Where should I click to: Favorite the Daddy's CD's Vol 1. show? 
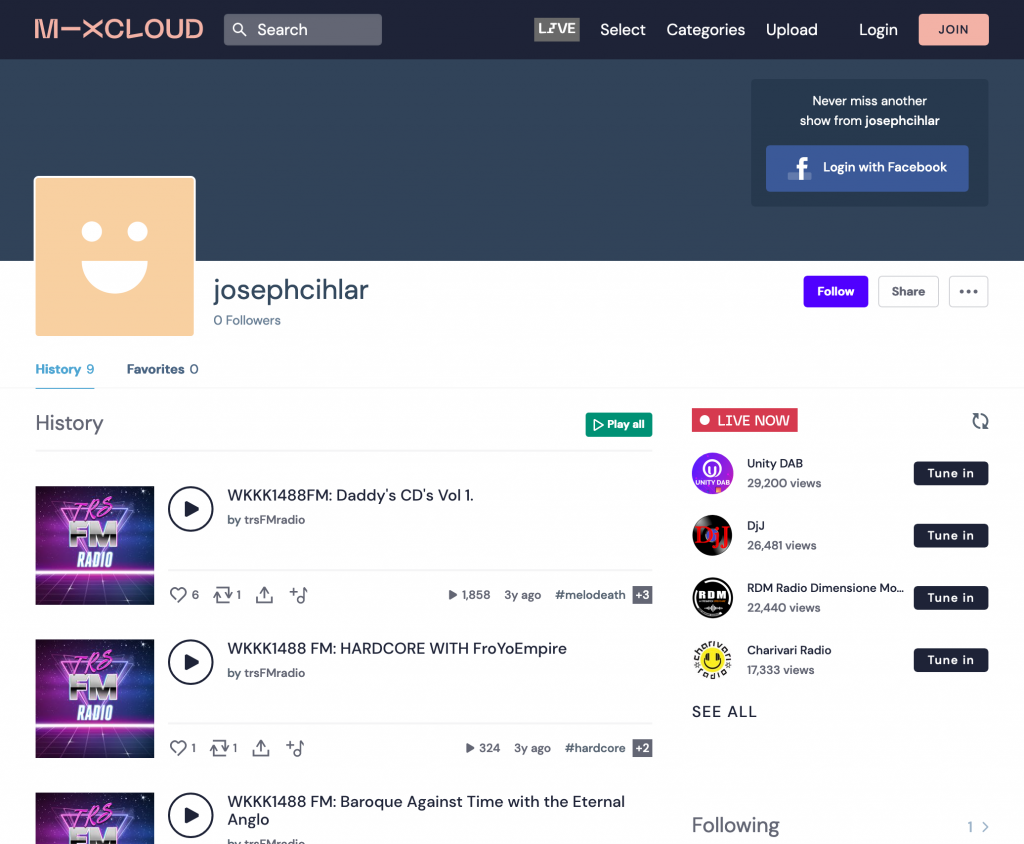point(178,594)
